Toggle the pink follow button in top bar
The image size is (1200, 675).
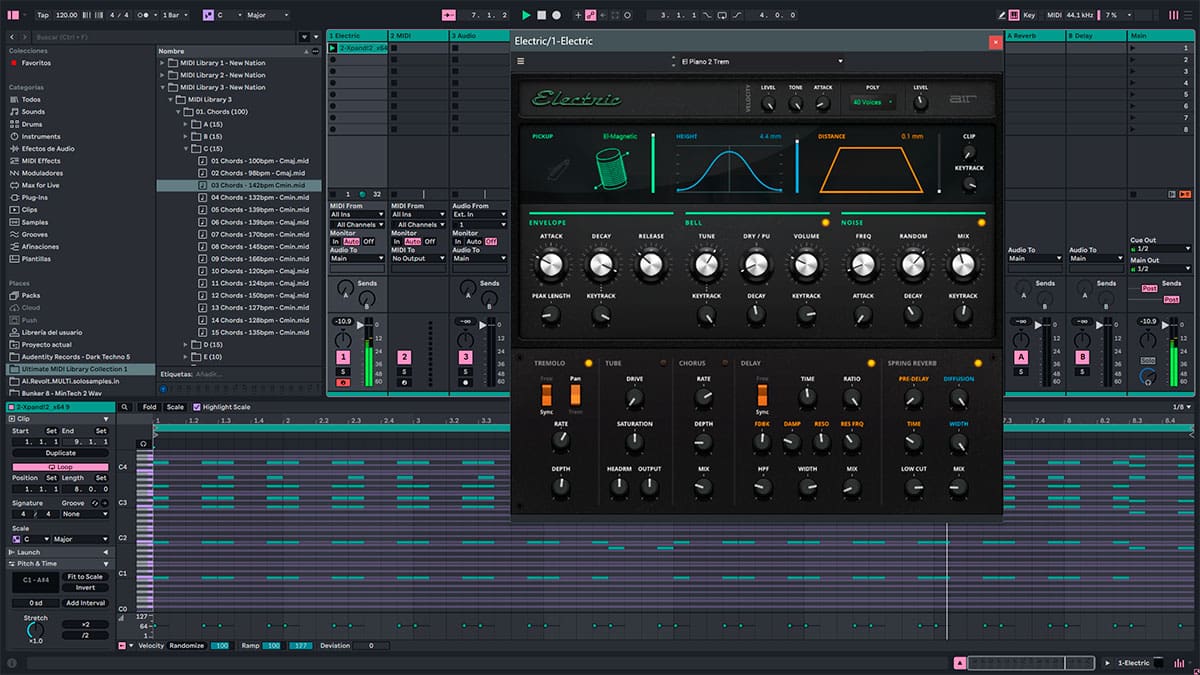[x=448, y=15]
